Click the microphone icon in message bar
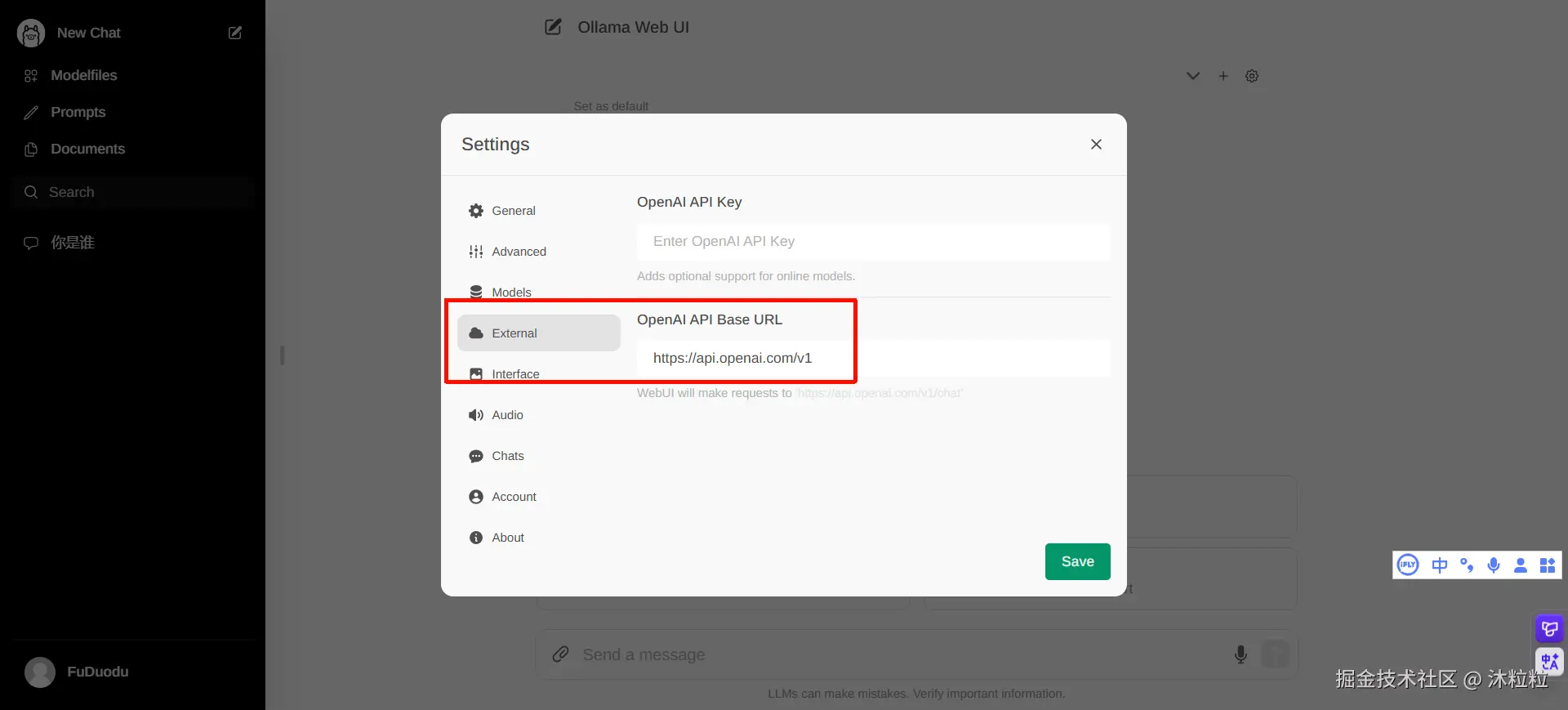Image resolution: width=1568 pixels, height=710 pixels. [1241, 654]
